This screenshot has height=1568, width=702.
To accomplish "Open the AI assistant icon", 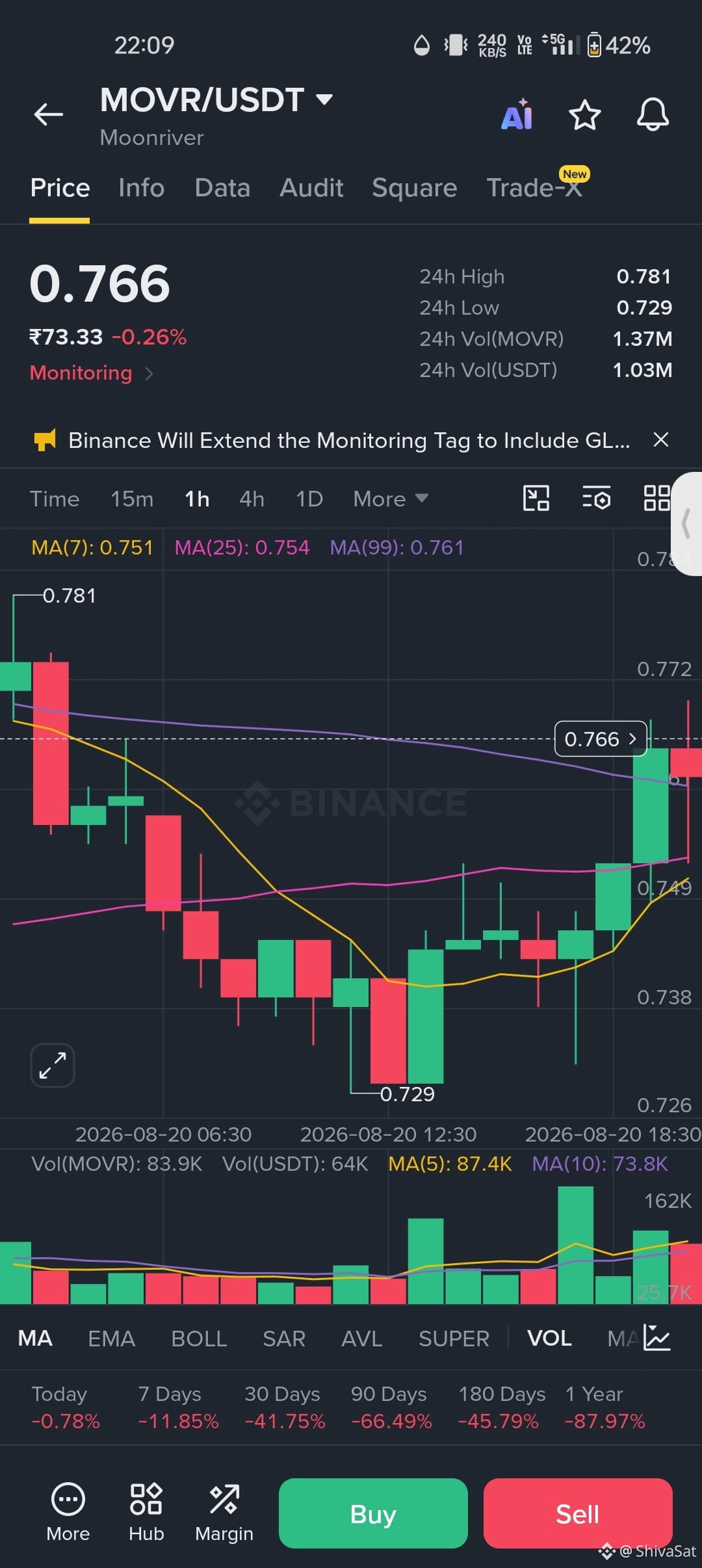I will point(517,114).
